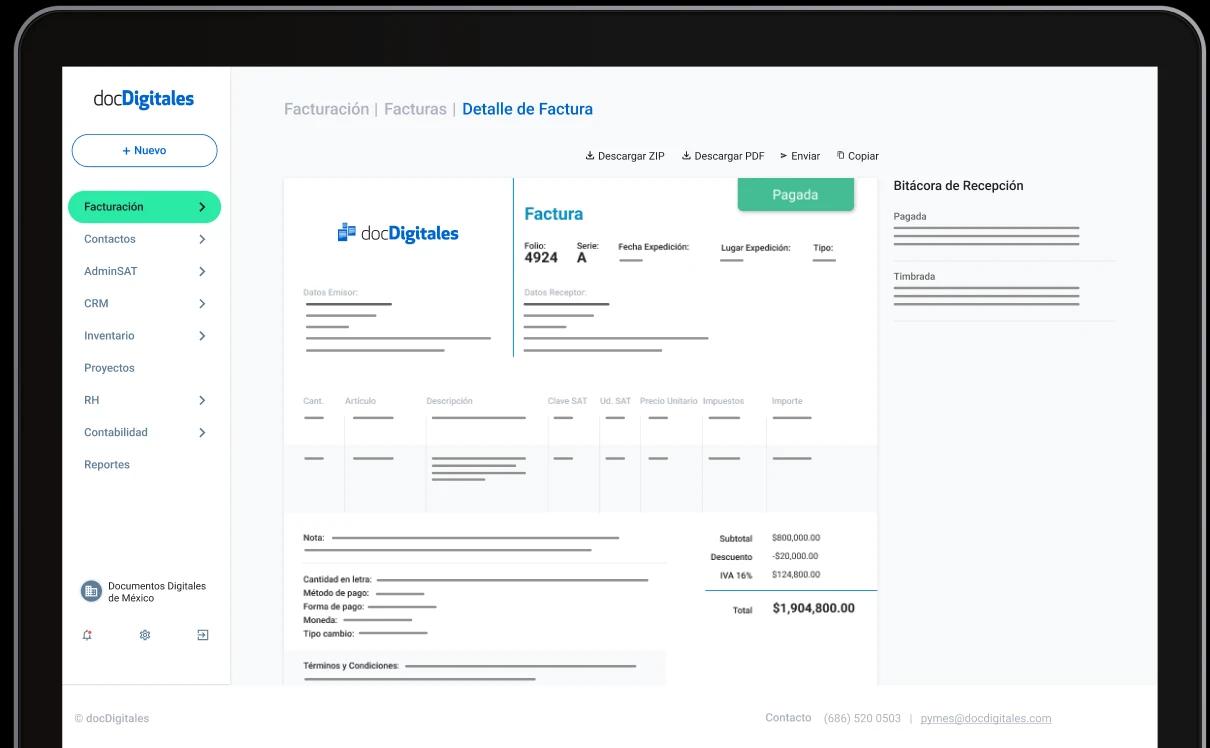Expand the AdminSAT chevron arrow
1210x748 pixels.
202,271
